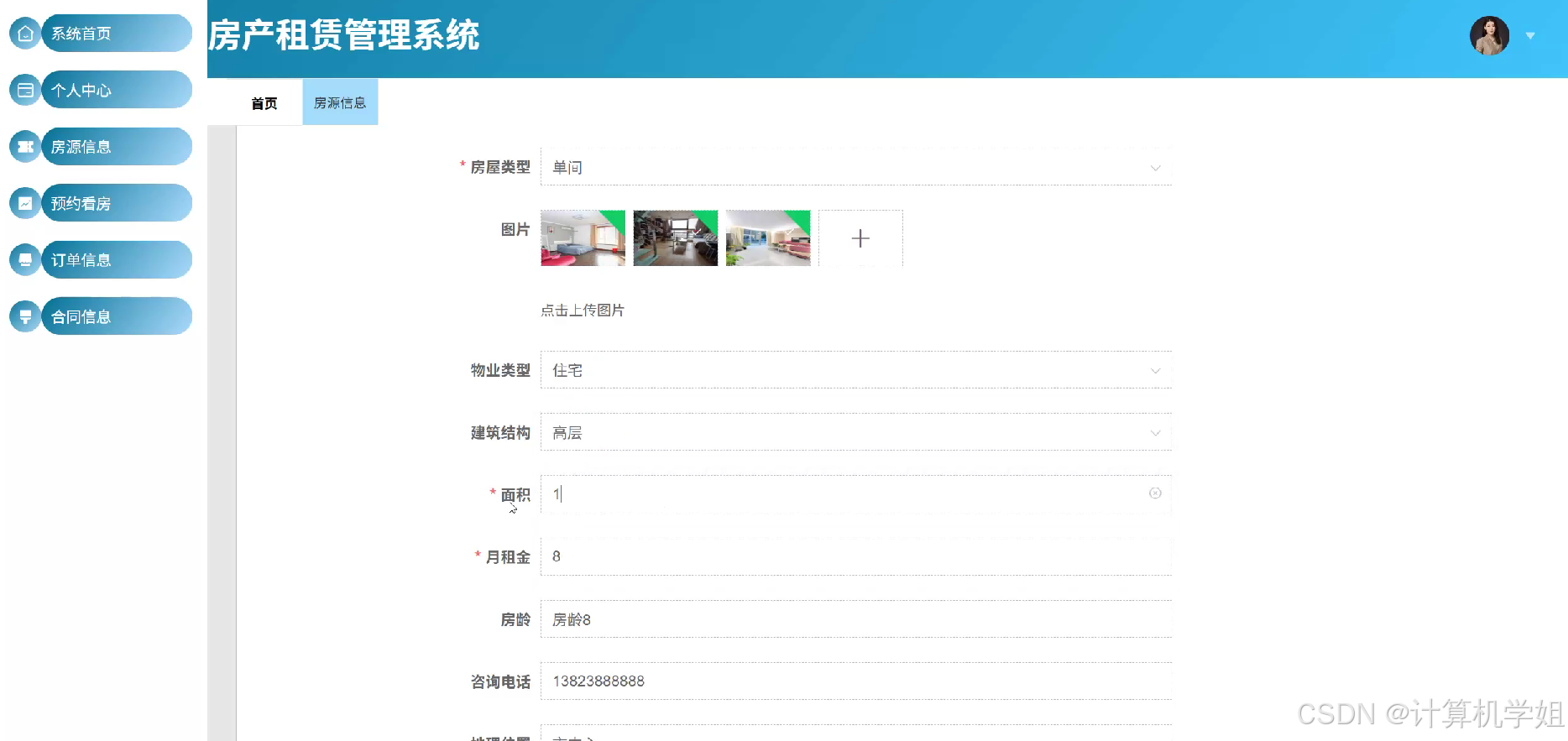Click the clear icon in 面积 field

[x=1155, y=493]
